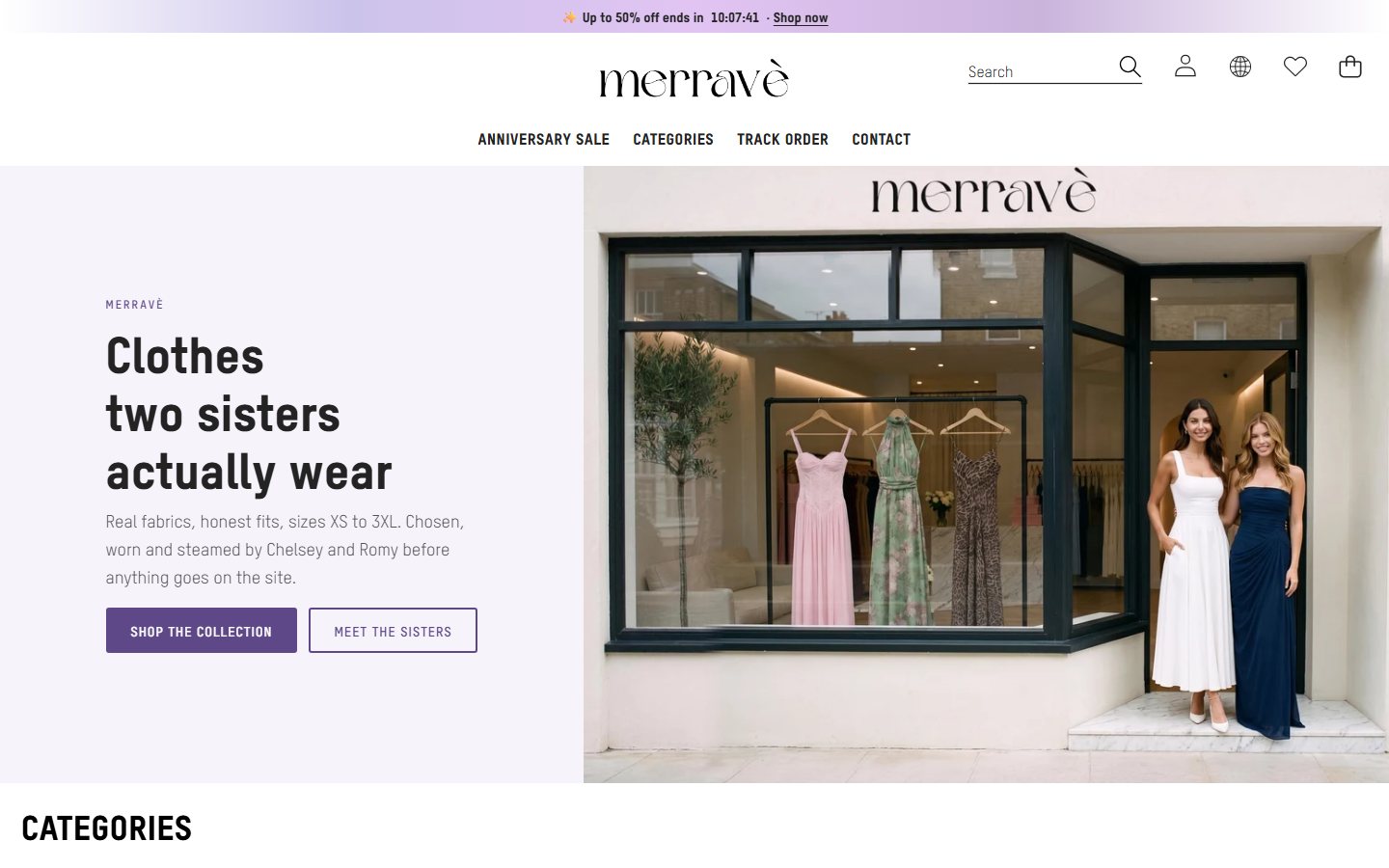Click the "Clothes two sisters actually wear" headline
The image size is (1389, 868).
click(249, 415)
